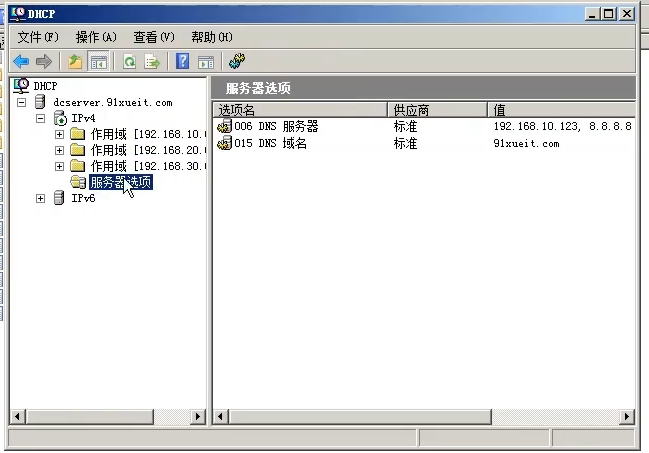Go up one level with folder icon
This screenshot has height=453, width=649.
[75, 62]
